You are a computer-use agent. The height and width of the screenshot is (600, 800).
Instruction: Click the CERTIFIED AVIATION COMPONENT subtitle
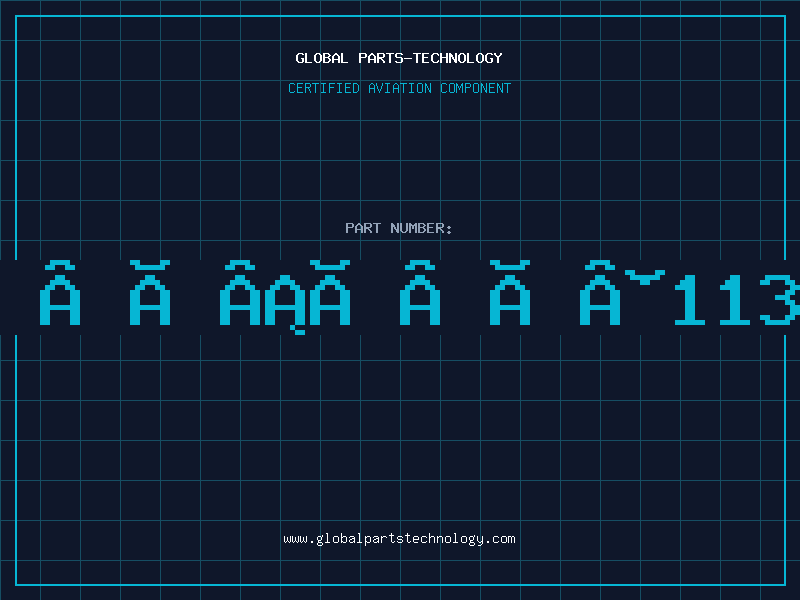tap(399, 88)
